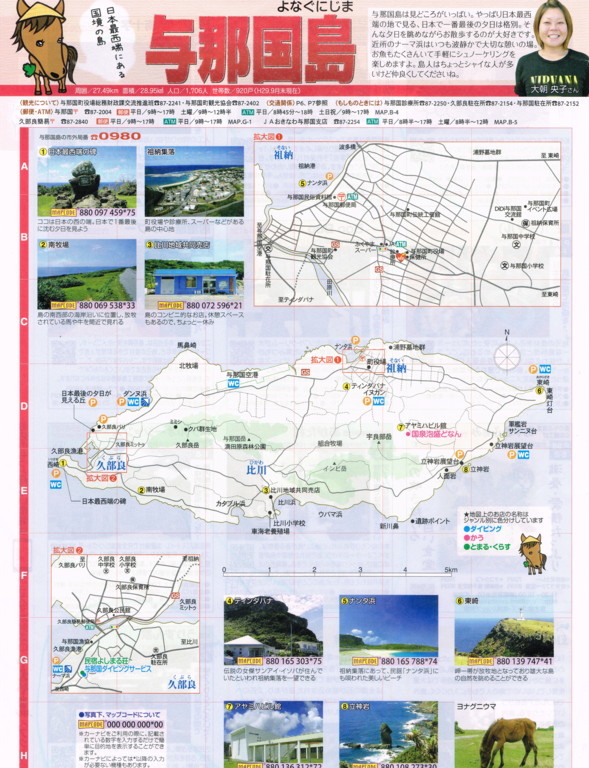
Task: Click the 宇良部岳 mountain label
Action: click(379, 436)
